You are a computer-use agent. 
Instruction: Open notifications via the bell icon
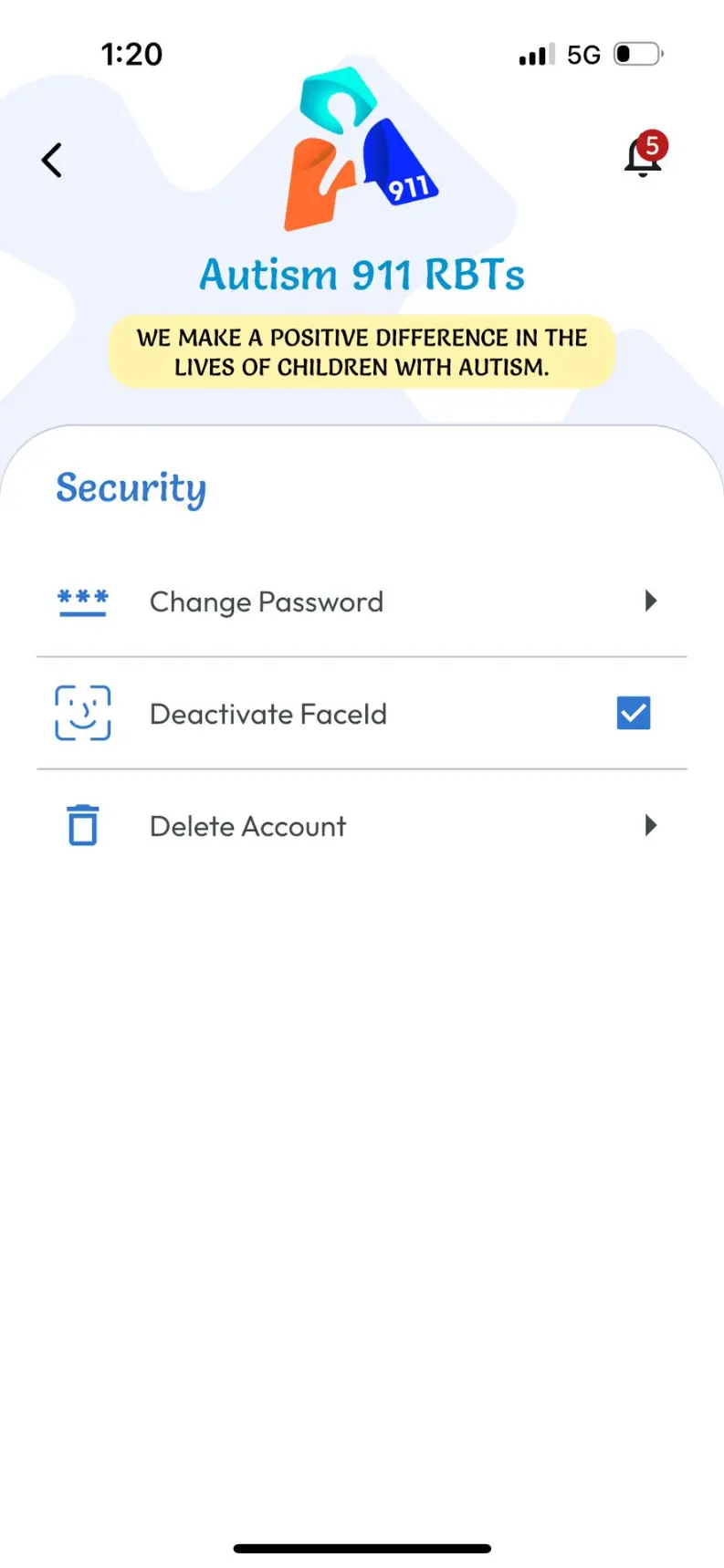tap(641, 159)
